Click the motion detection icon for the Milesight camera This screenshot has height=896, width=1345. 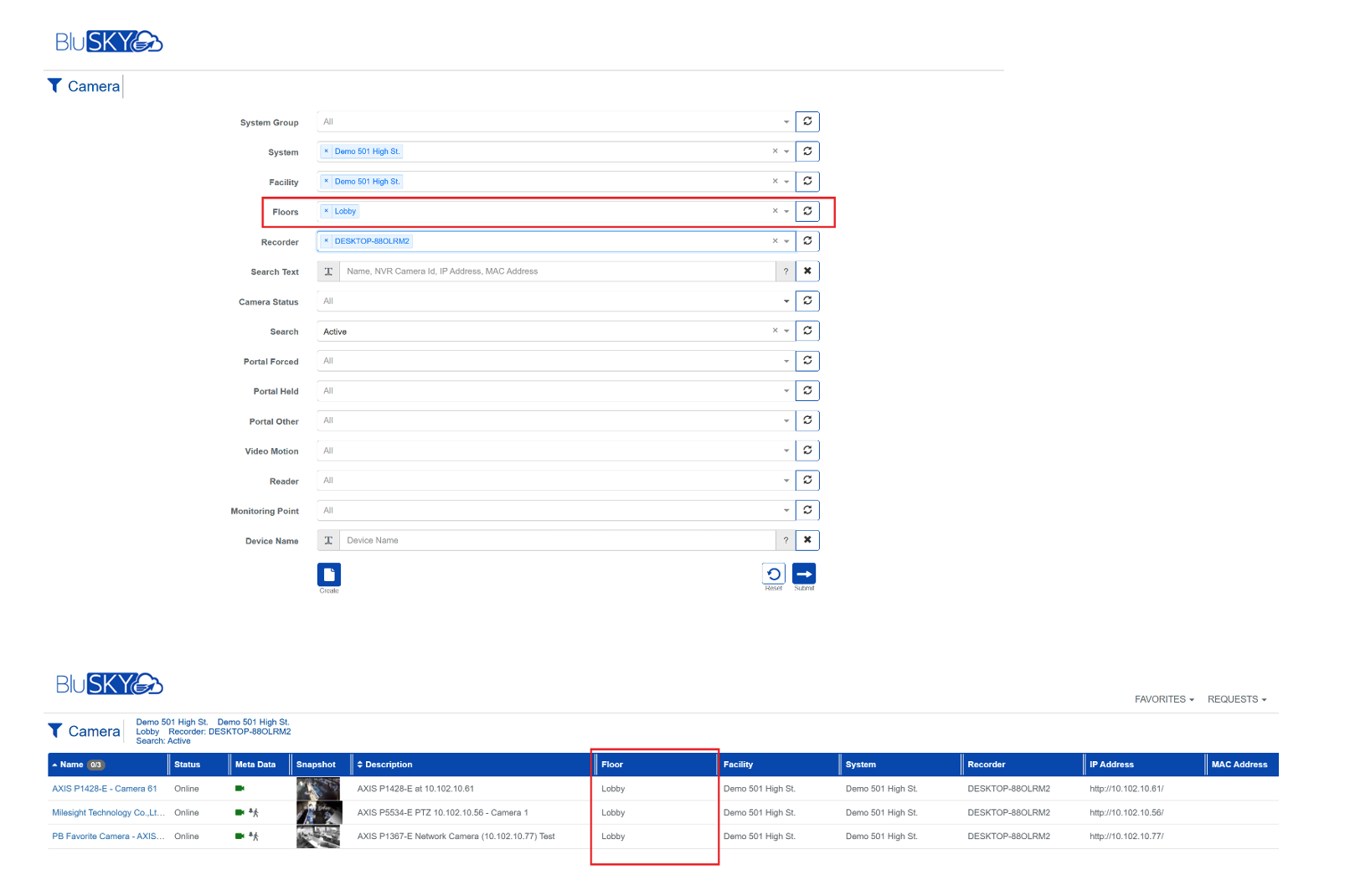tap(253, 812)
